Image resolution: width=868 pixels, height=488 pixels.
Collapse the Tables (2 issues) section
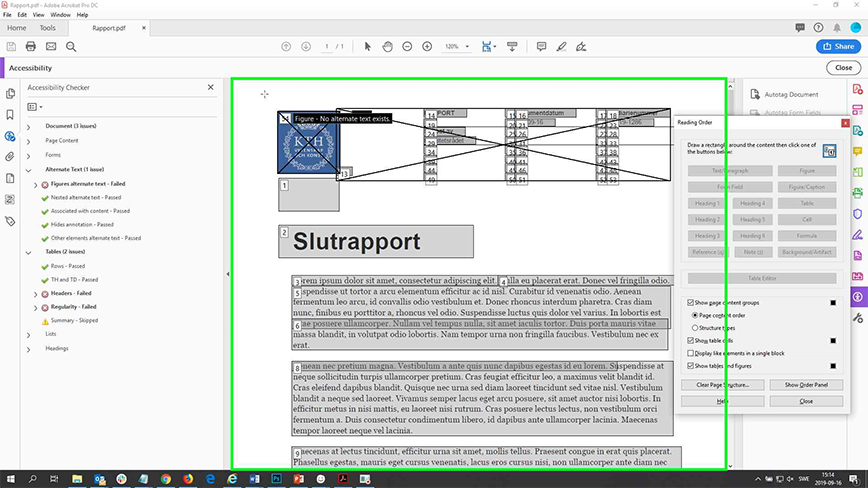28,252
